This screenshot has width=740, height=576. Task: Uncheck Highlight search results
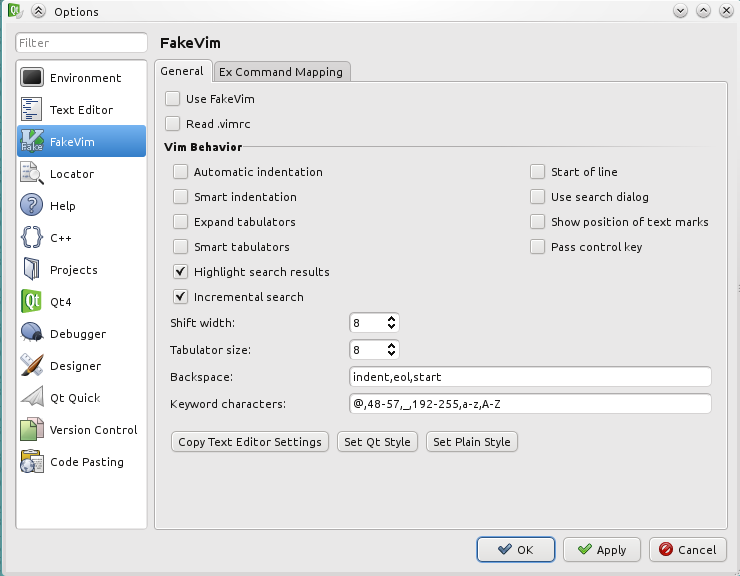coord(180,272)
